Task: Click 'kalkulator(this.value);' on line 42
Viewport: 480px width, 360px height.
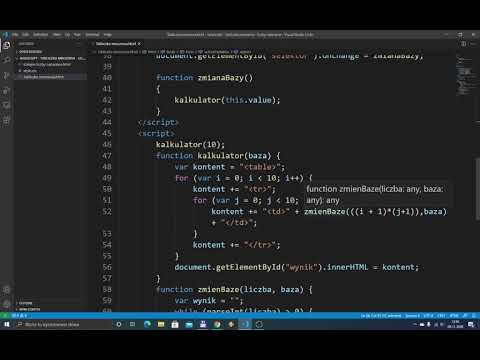Action: click(227, 100)
